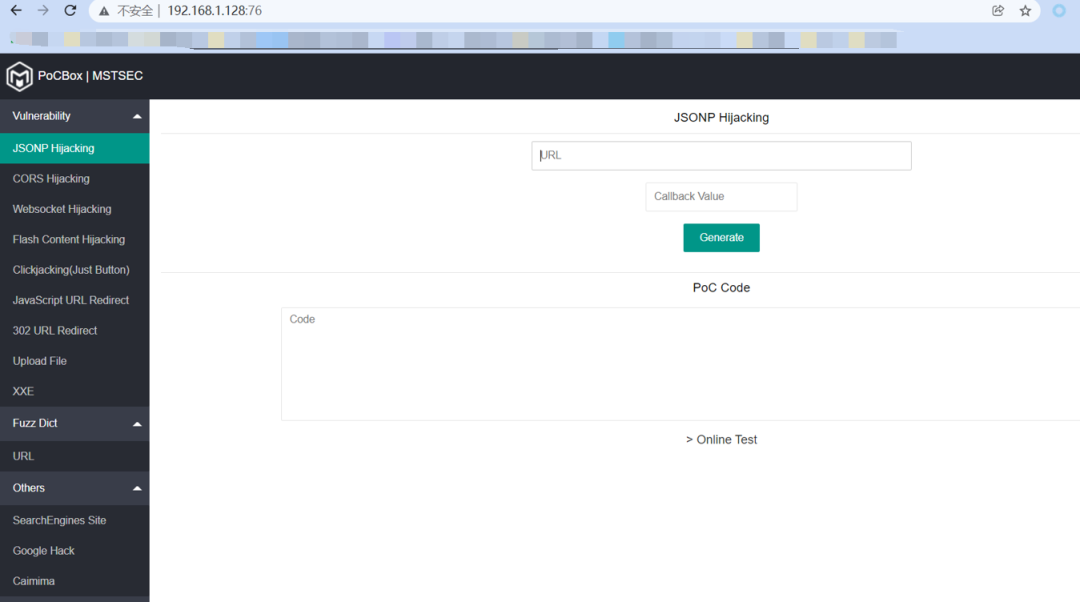Open 302 URL Redirect page
Viewport: 1080px width, 602px height.
(74, 330)
